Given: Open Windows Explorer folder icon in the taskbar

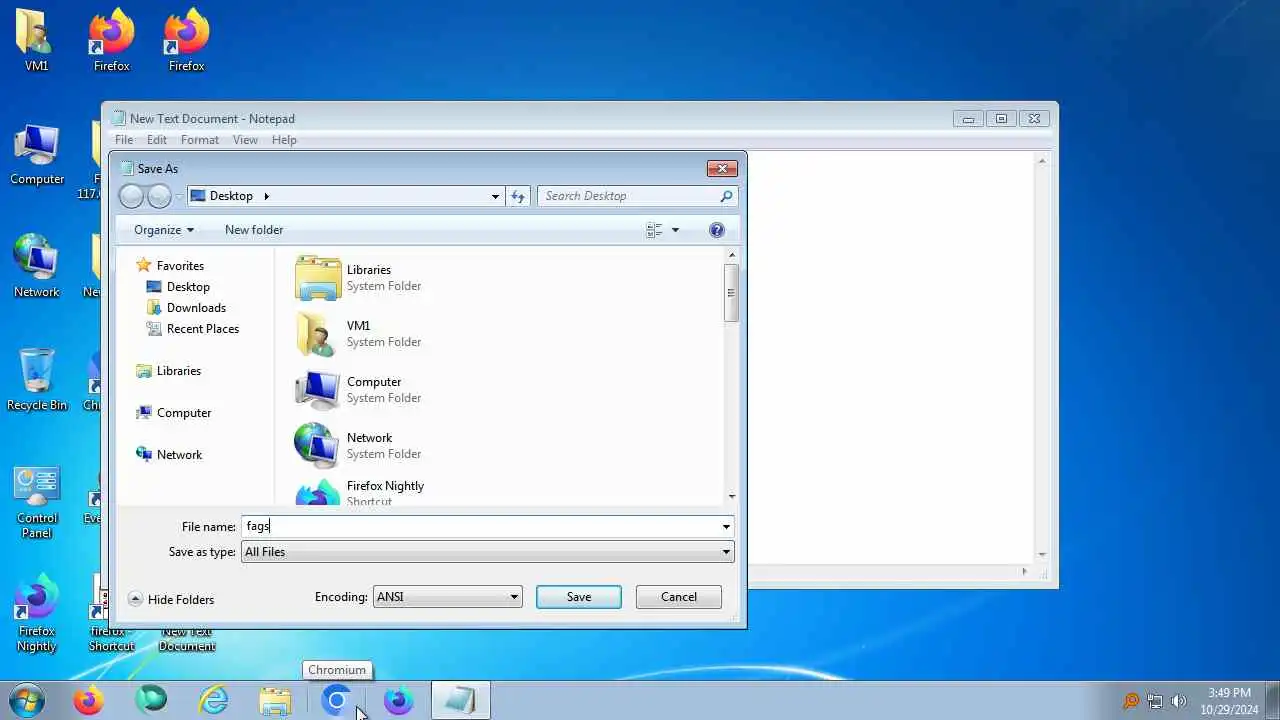Looking at the screenshot, I should pyautogui.click(x=275, y=700).
